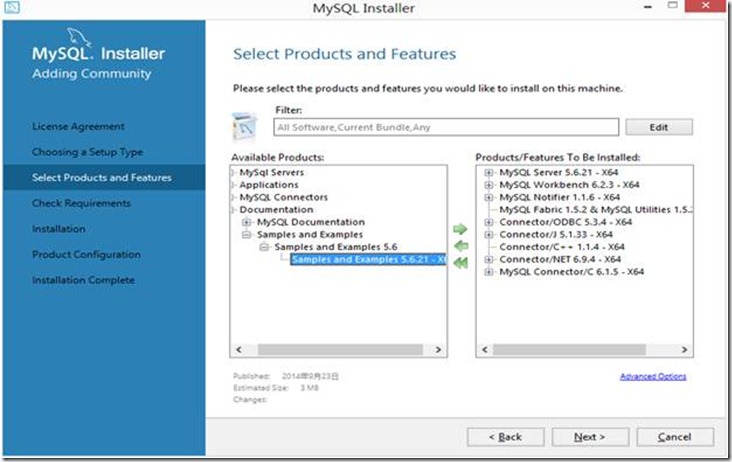Click the Edit filter button
The image size is (732, 462).
[659, 127]
